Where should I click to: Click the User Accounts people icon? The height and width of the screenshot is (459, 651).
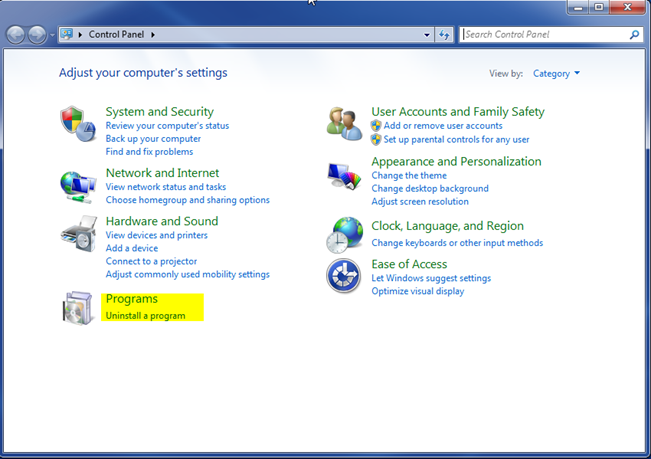pos(344,124)
